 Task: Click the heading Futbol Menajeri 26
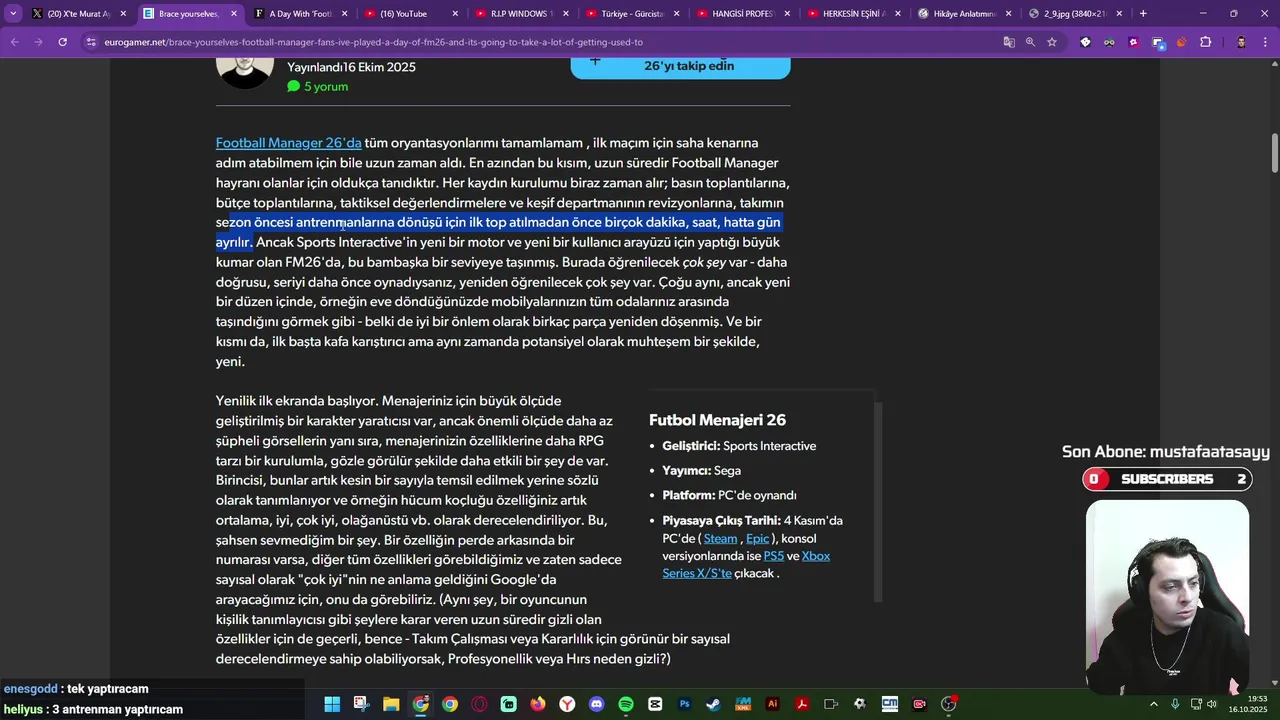(x=717, y=420)
